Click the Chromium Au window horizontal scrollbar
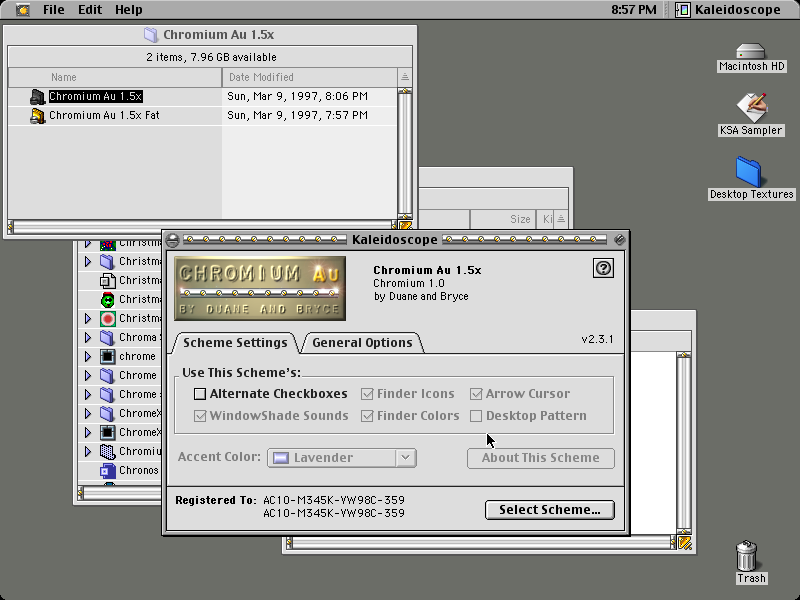The height and width of the screenshot is (600, 800). 203,226
